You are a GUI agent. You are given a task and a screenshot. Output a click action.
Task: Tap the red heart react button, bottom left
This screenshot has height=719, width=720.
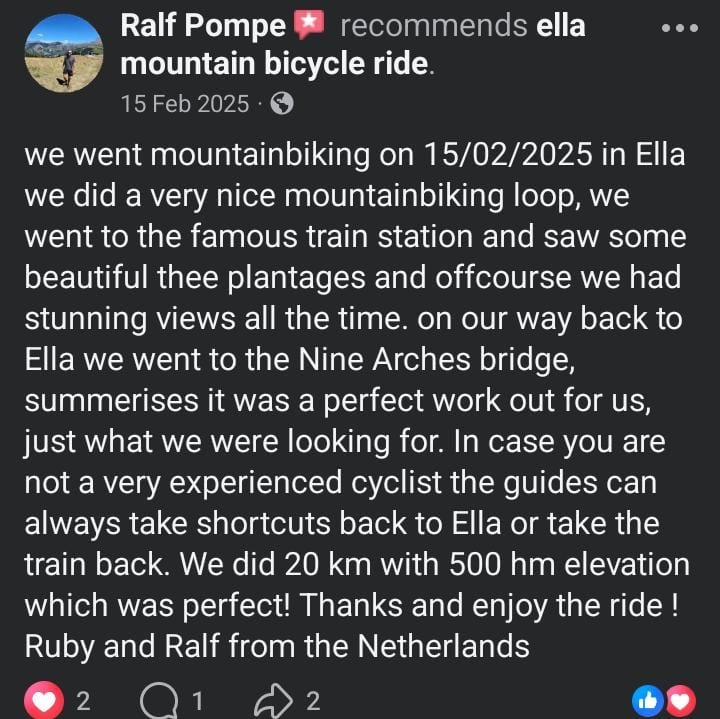tap(44, 700)
